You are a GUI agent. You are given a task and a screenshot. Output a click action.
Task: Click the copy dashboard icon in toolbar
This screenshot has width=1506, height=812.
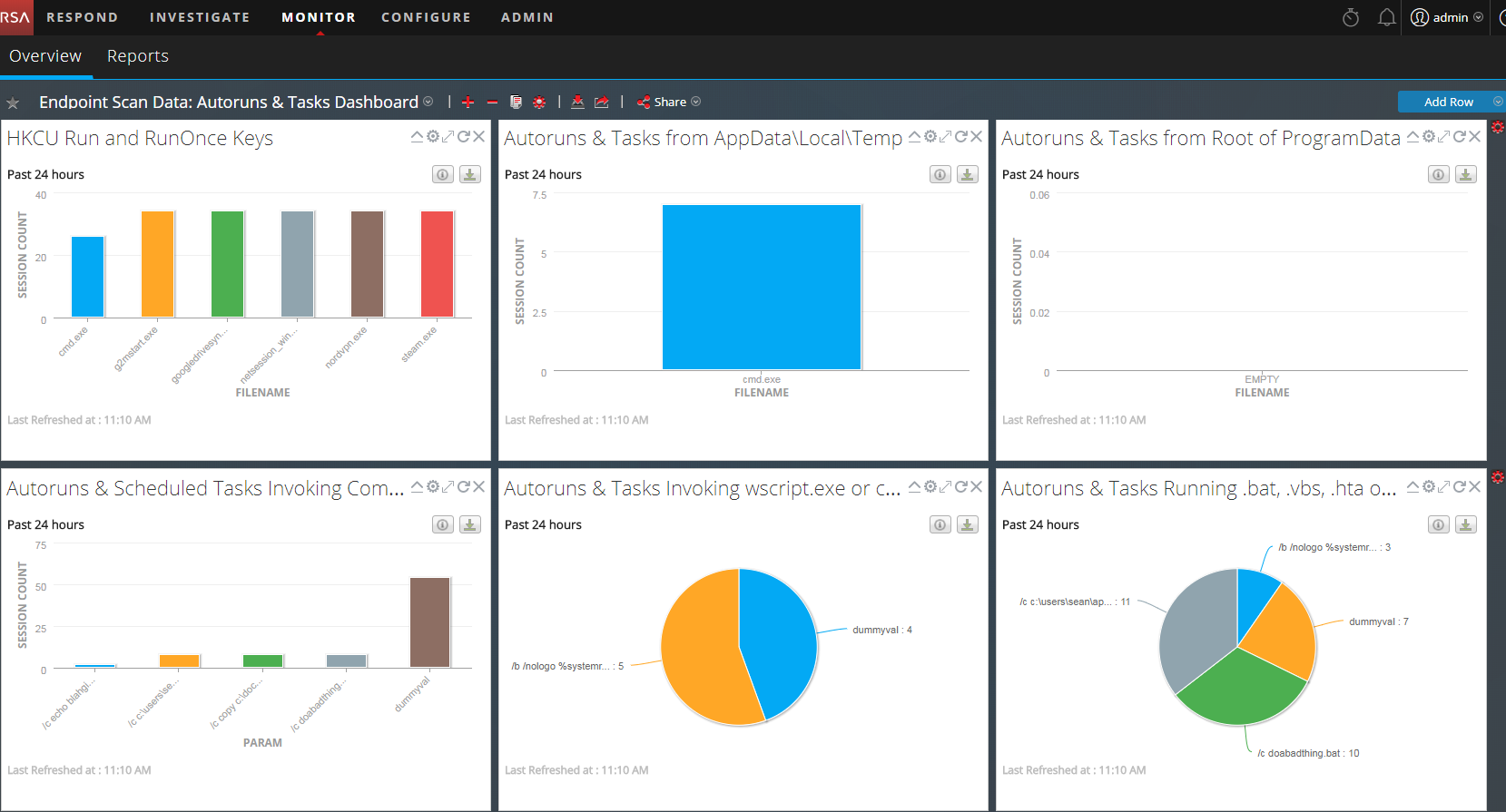[x=516, y=103]
